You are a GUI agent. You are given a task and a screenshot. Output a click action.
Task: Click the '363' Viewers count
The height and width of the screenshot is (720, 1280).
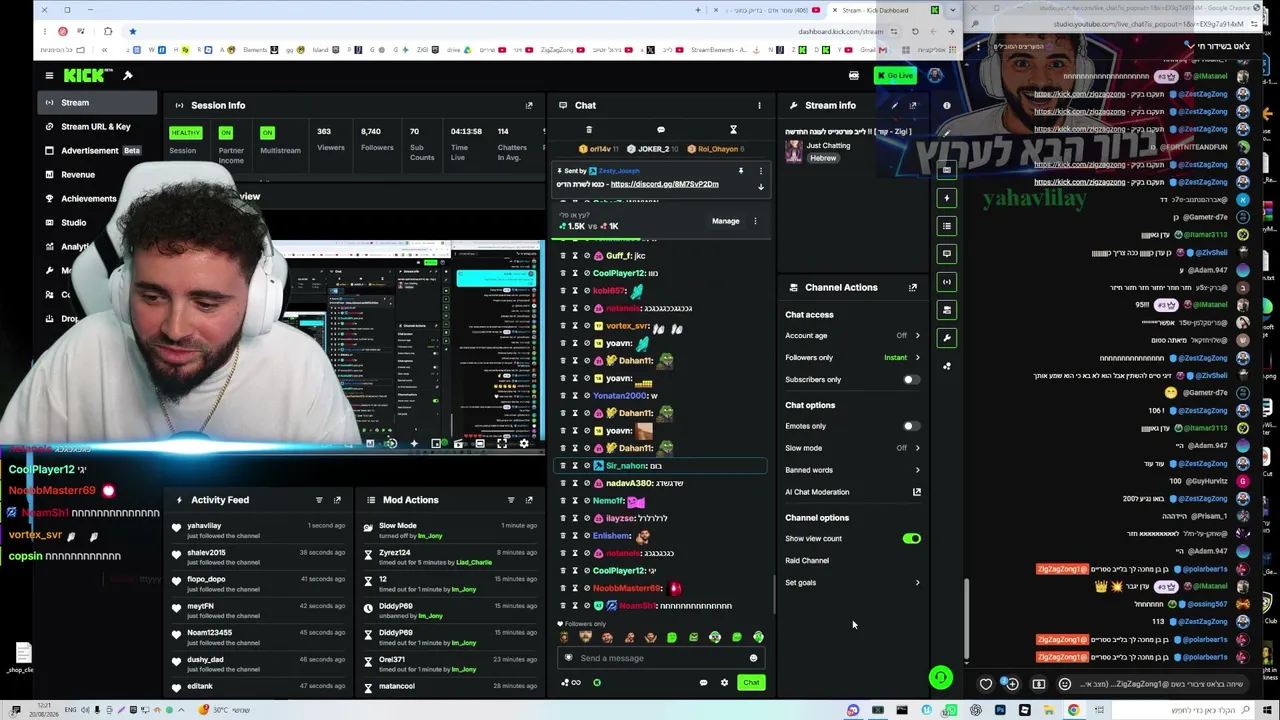click(324, 131)
